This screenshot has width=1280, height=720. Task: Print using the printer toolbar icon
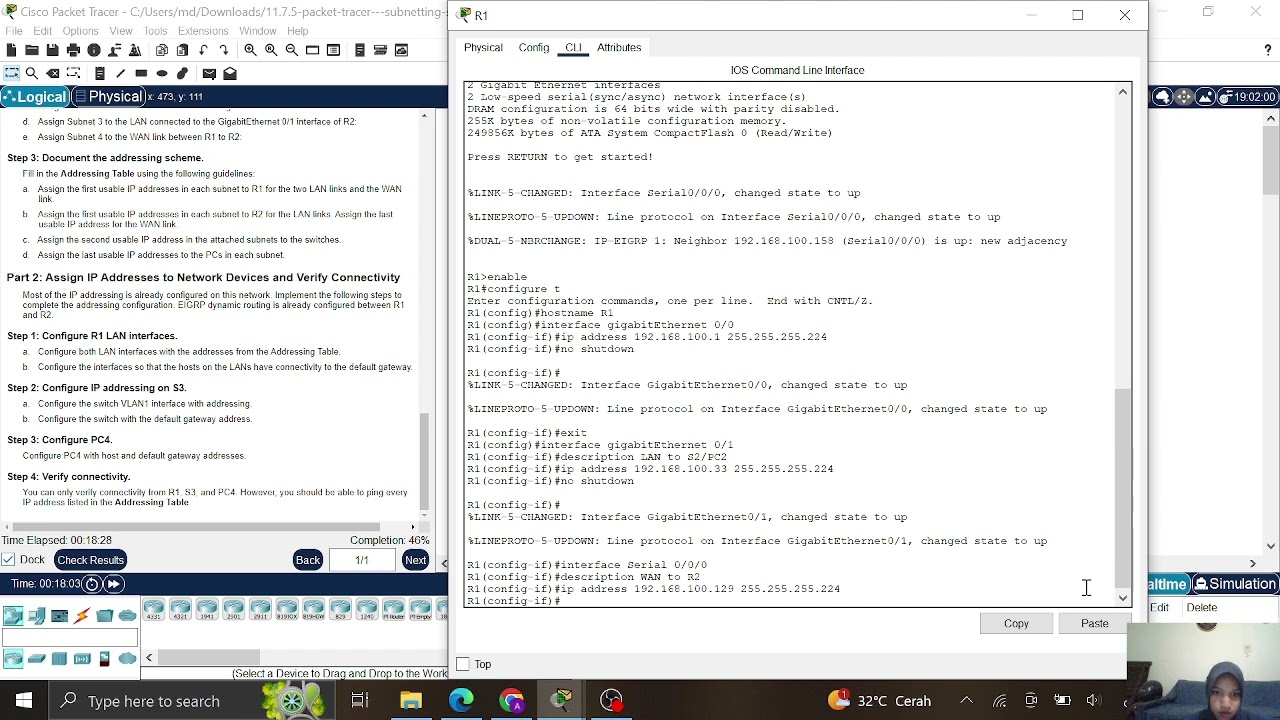73,50
